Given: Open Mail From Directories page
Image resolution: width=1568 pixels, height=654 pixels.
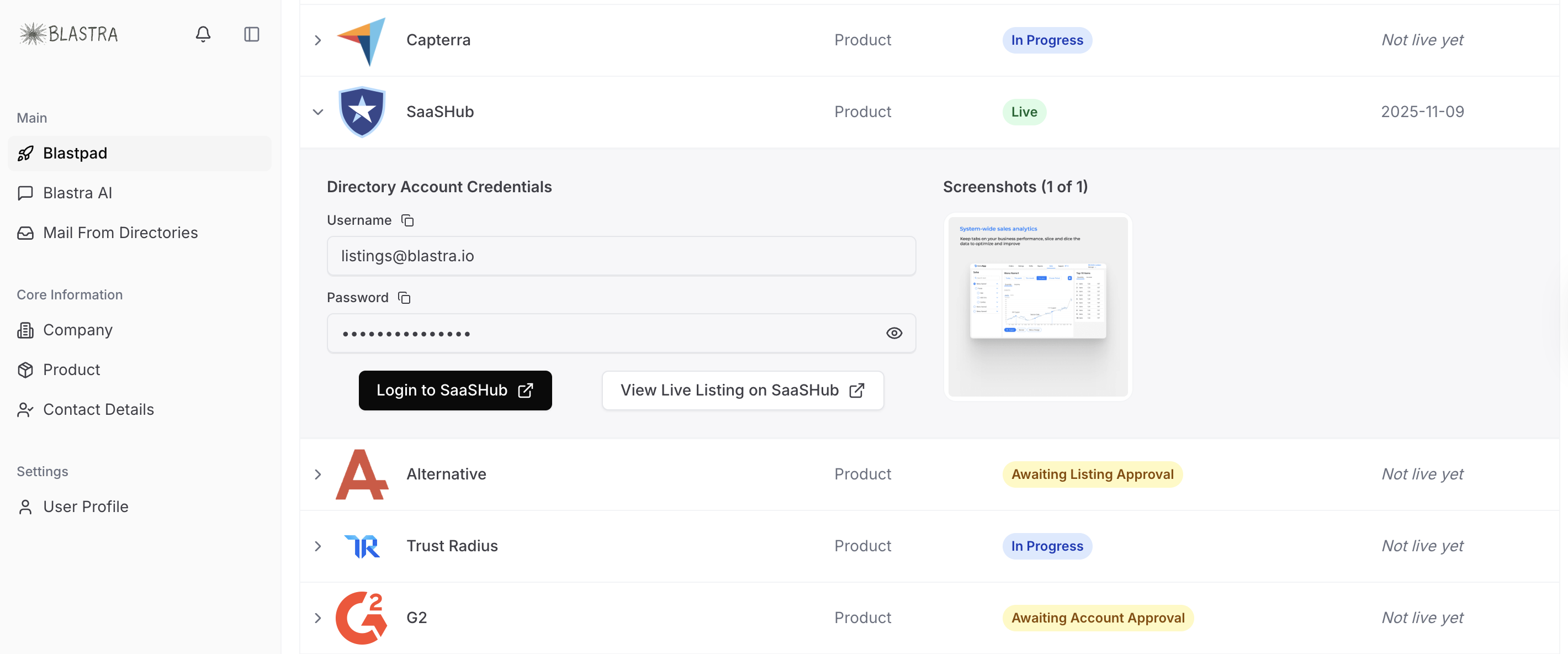Looking at the screenshot, I should coord(120,233).
